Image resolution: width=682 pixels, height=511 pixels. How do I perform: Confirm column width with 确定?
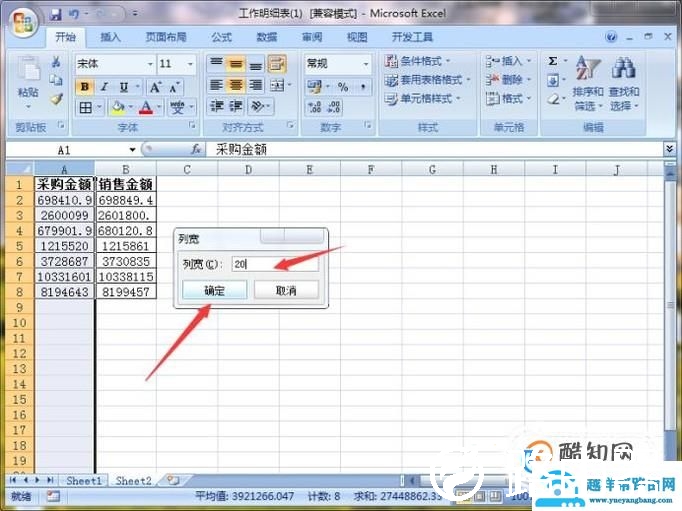(214, 290)
